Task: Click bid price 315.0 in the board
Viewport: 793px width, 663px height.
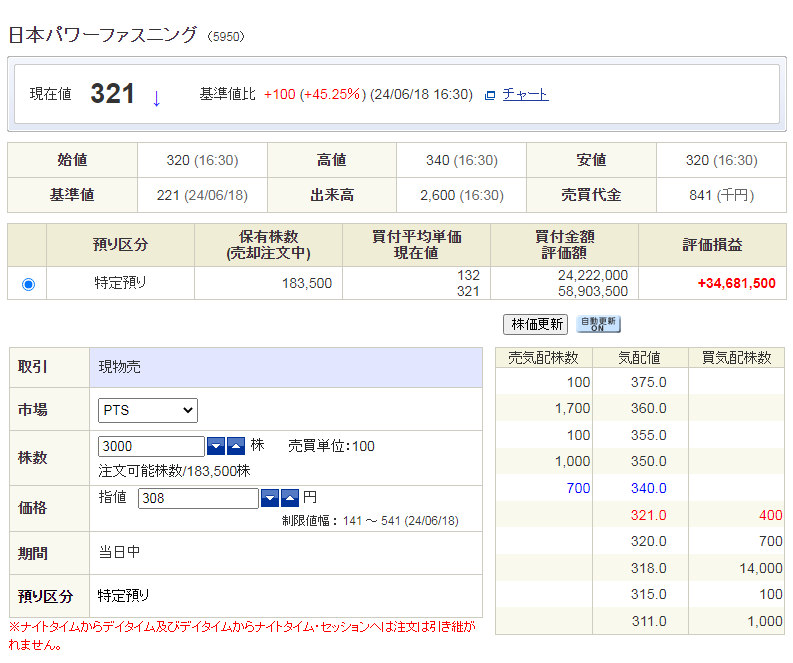Action: (x=648, y=594)
